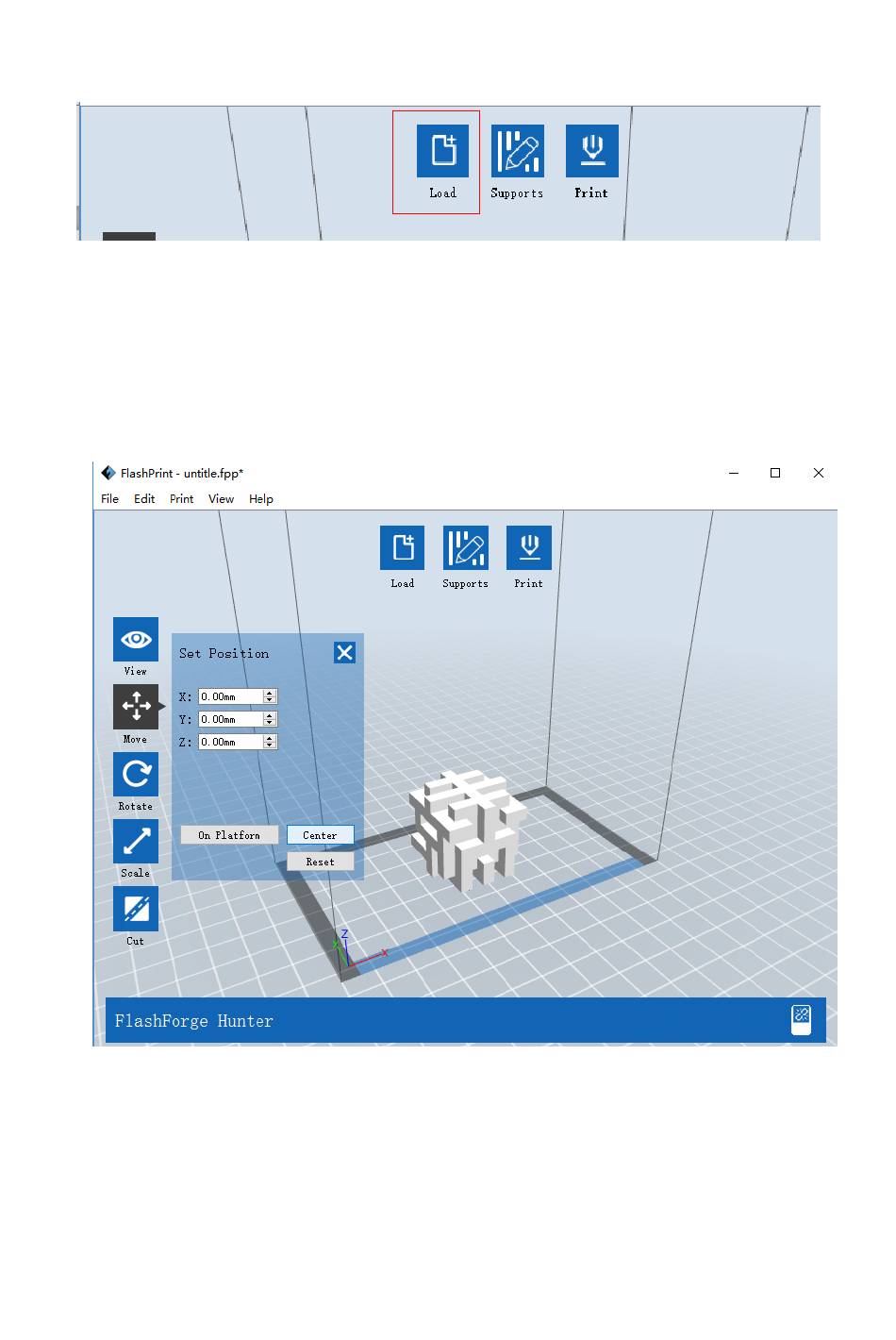Image resolution: width=896 pixels, height=1340 pixels.
Task: Click the Set Position panel title
Action: (224, 653)
